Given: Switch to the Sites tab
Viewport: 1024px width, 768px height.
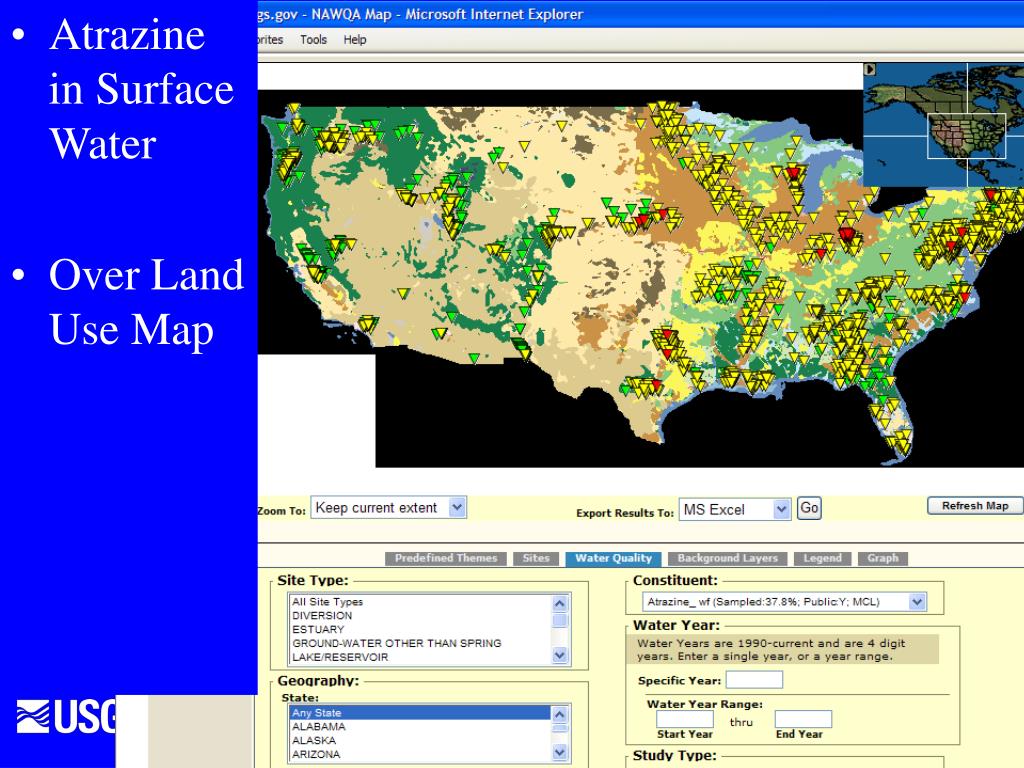Looking at the screenshot, I should [x=536, y=558].
